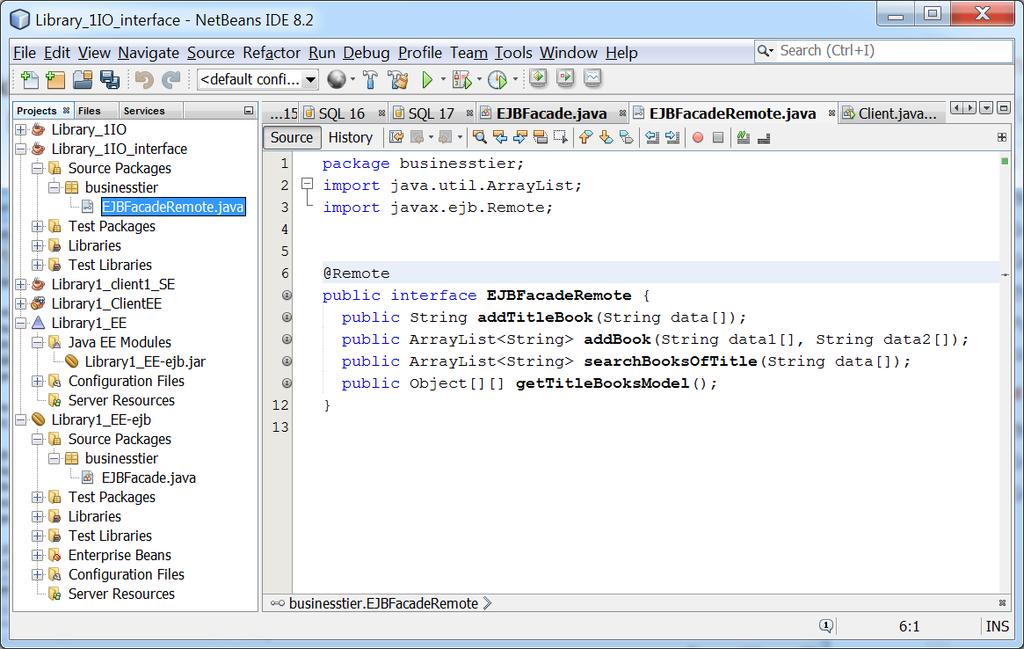The image size is (1024, 649).
Task: Switch to the Services panel tab
Action: click(144, 111)
